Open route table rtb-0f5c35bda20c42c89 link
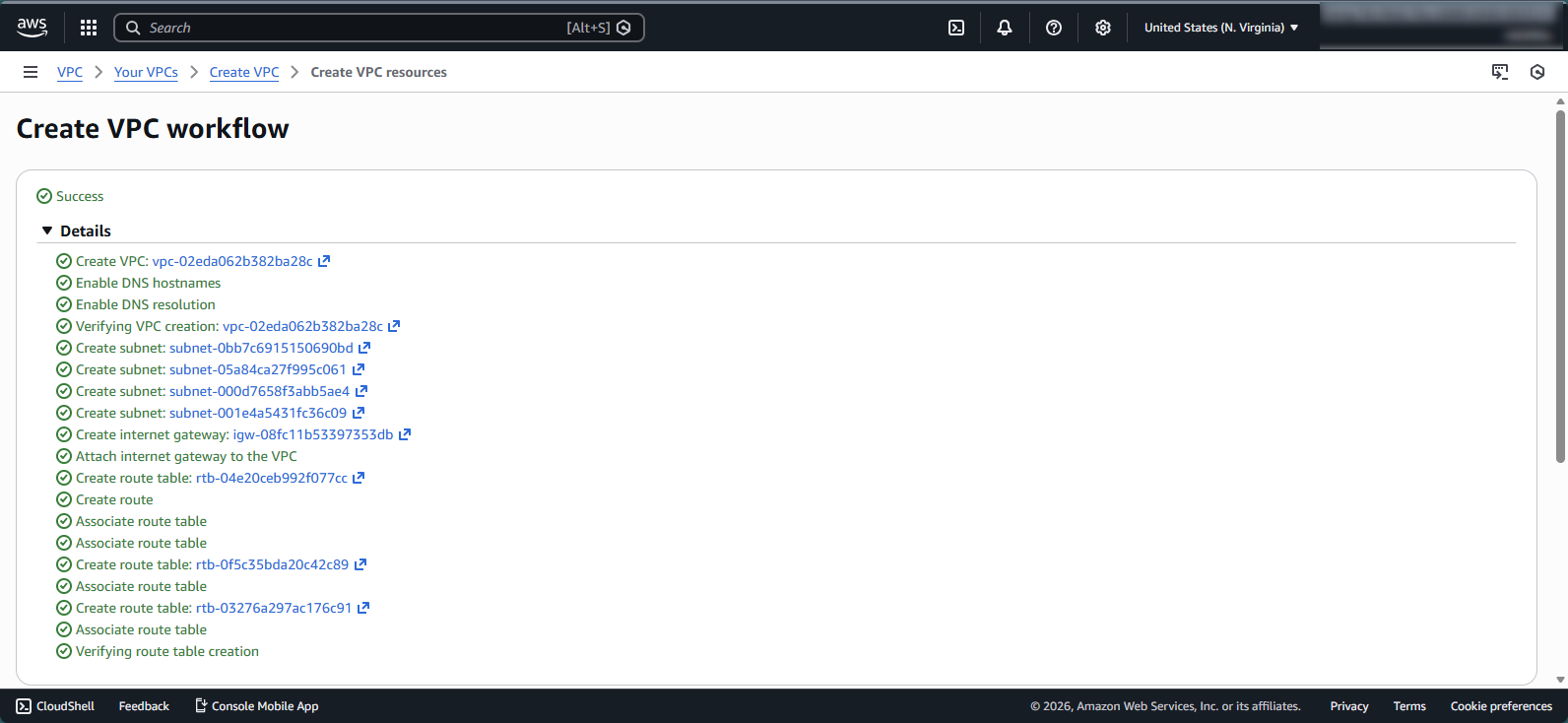Screen dimensions: 1568x723 tap(272, 564)
